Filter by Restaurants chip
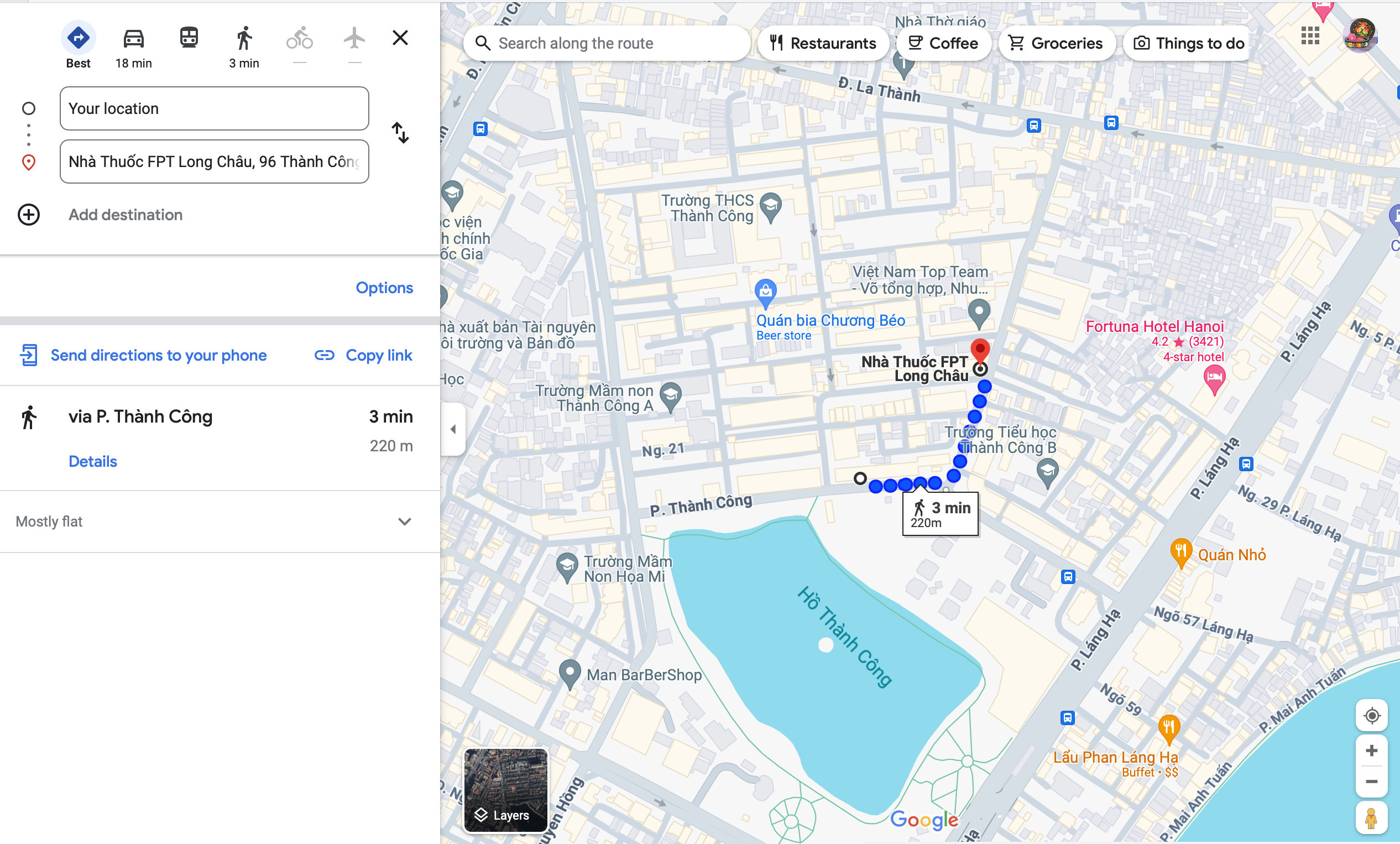This screenshot has height=844, width=1400. point(823,43)
